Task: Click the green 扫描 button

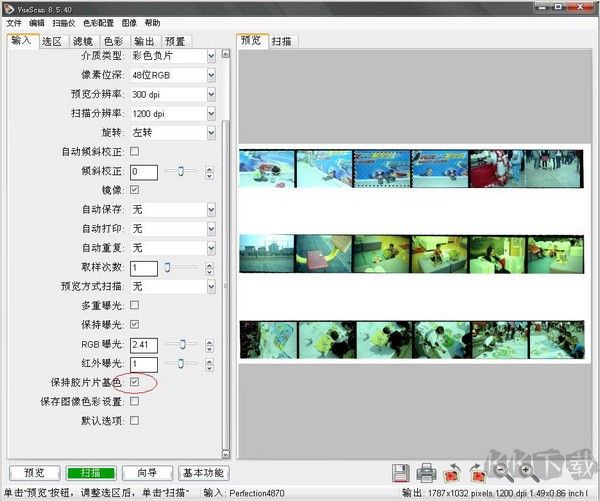Action: (x=91, y=473)
